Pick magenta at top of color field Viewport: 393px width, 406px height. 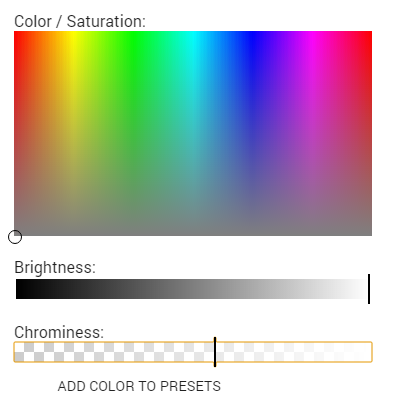[x=312, y=33]
